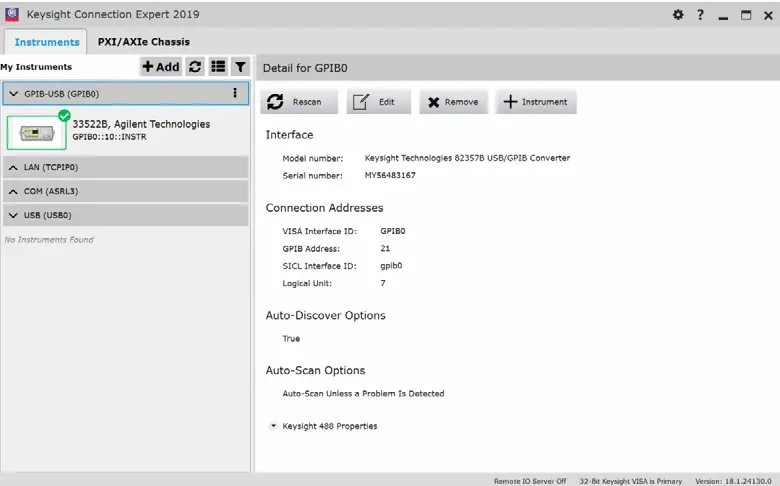
Task: Collapse the USB (USB0) section
Action: tap(13, 215)
